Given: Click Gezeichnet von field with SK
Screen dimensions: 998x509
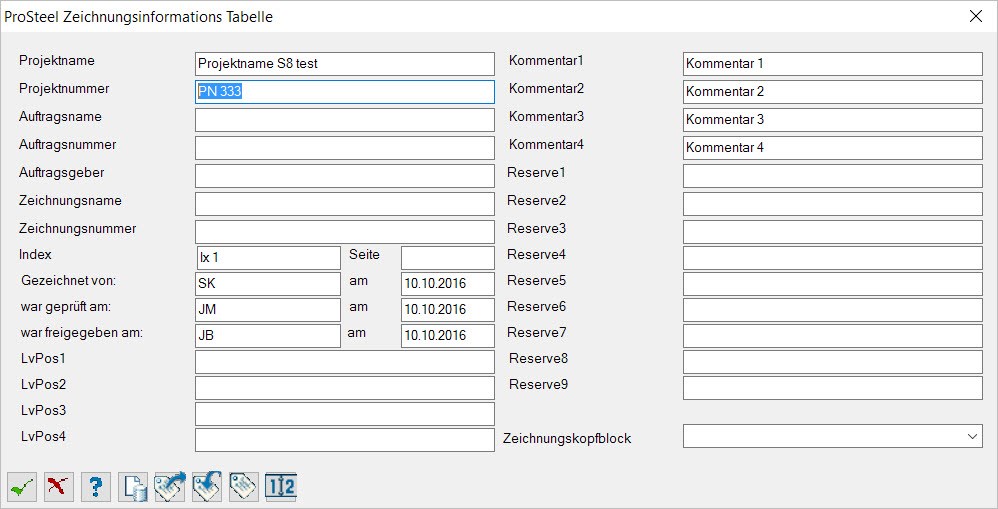Looking at the screenshot, I should pyautogui.click(x=268, y=284).
